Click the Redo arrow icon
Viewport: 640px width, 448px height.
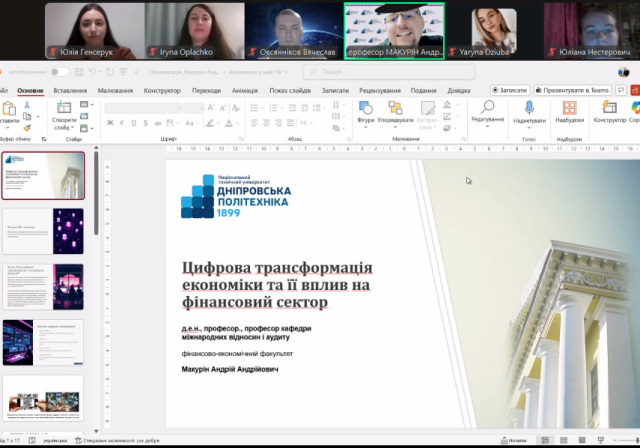(110, 72)
